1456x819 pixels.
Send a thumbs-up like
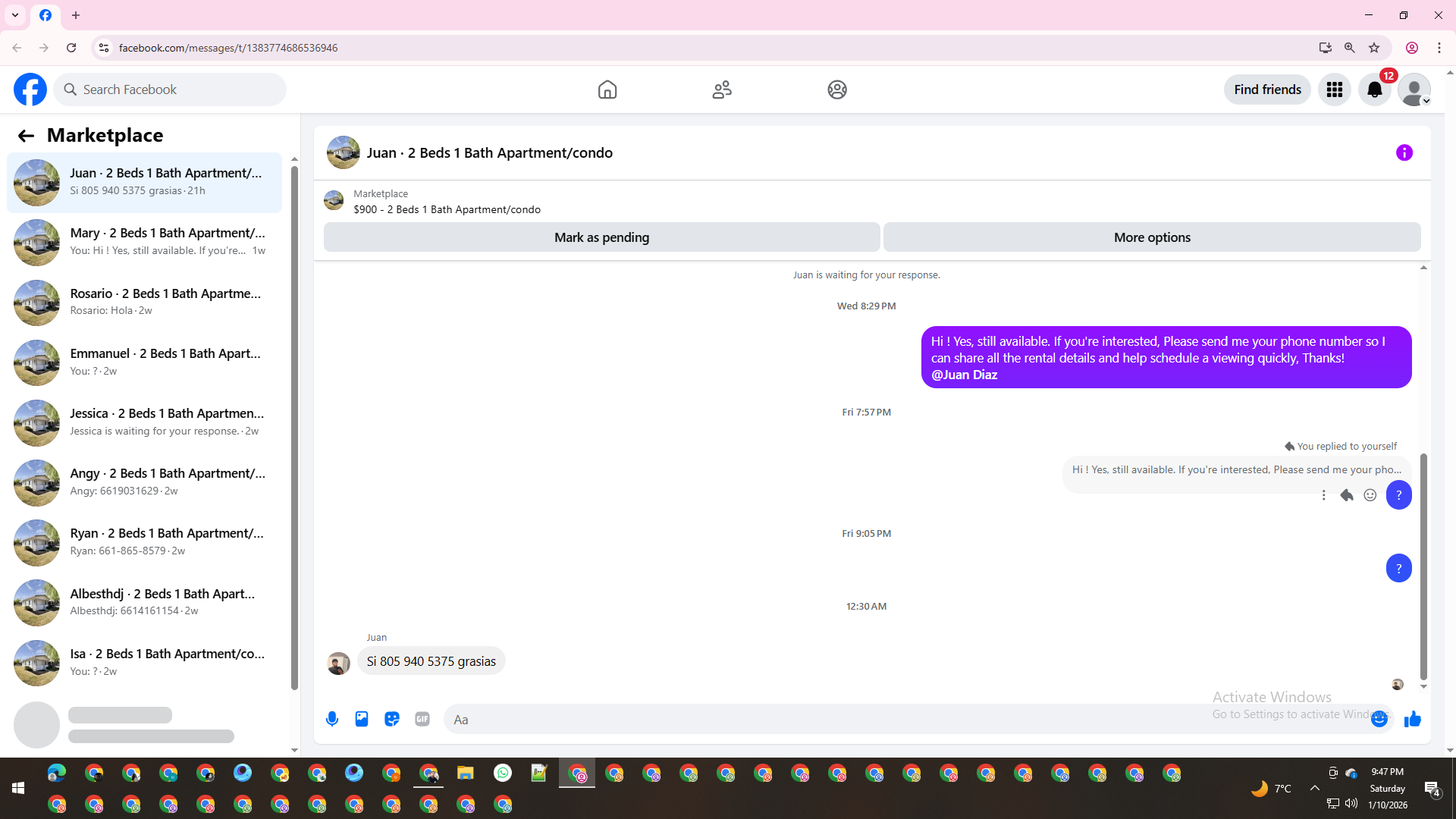click(x=1412, y=719)
